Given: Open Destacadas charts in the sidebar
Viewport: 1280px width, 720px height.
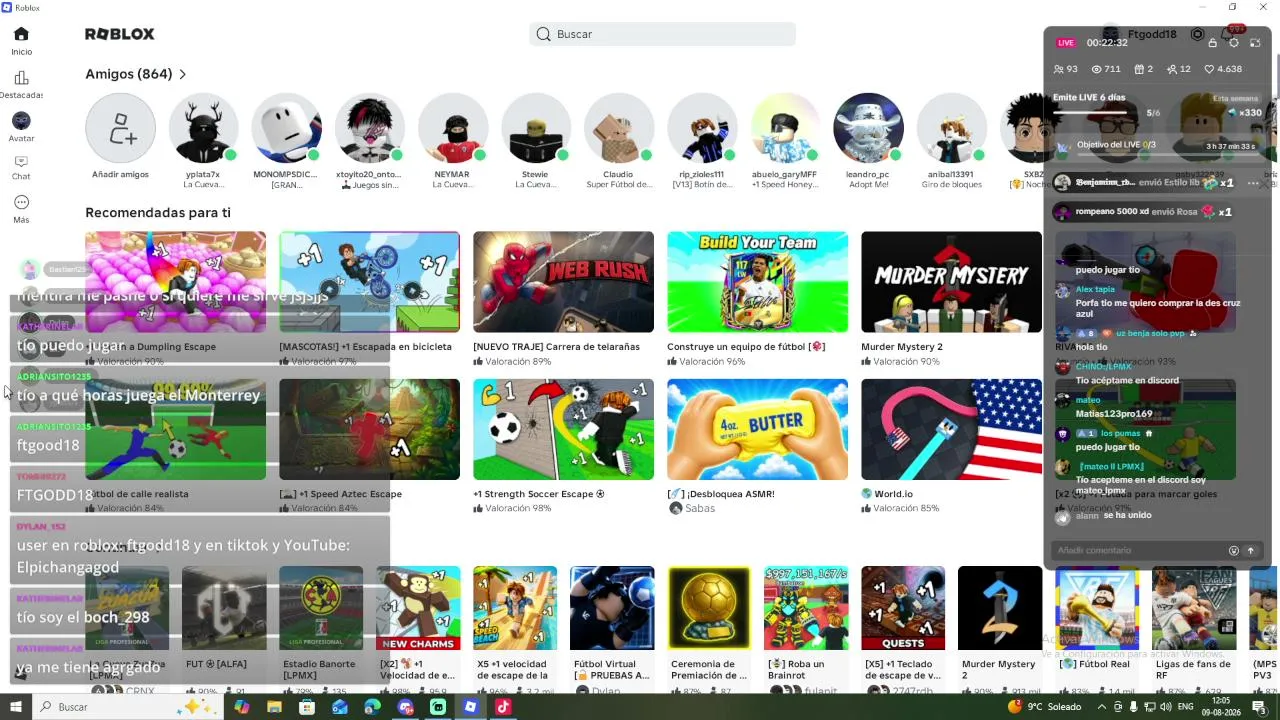Looking at the screenshot, I should coord(21,84).
